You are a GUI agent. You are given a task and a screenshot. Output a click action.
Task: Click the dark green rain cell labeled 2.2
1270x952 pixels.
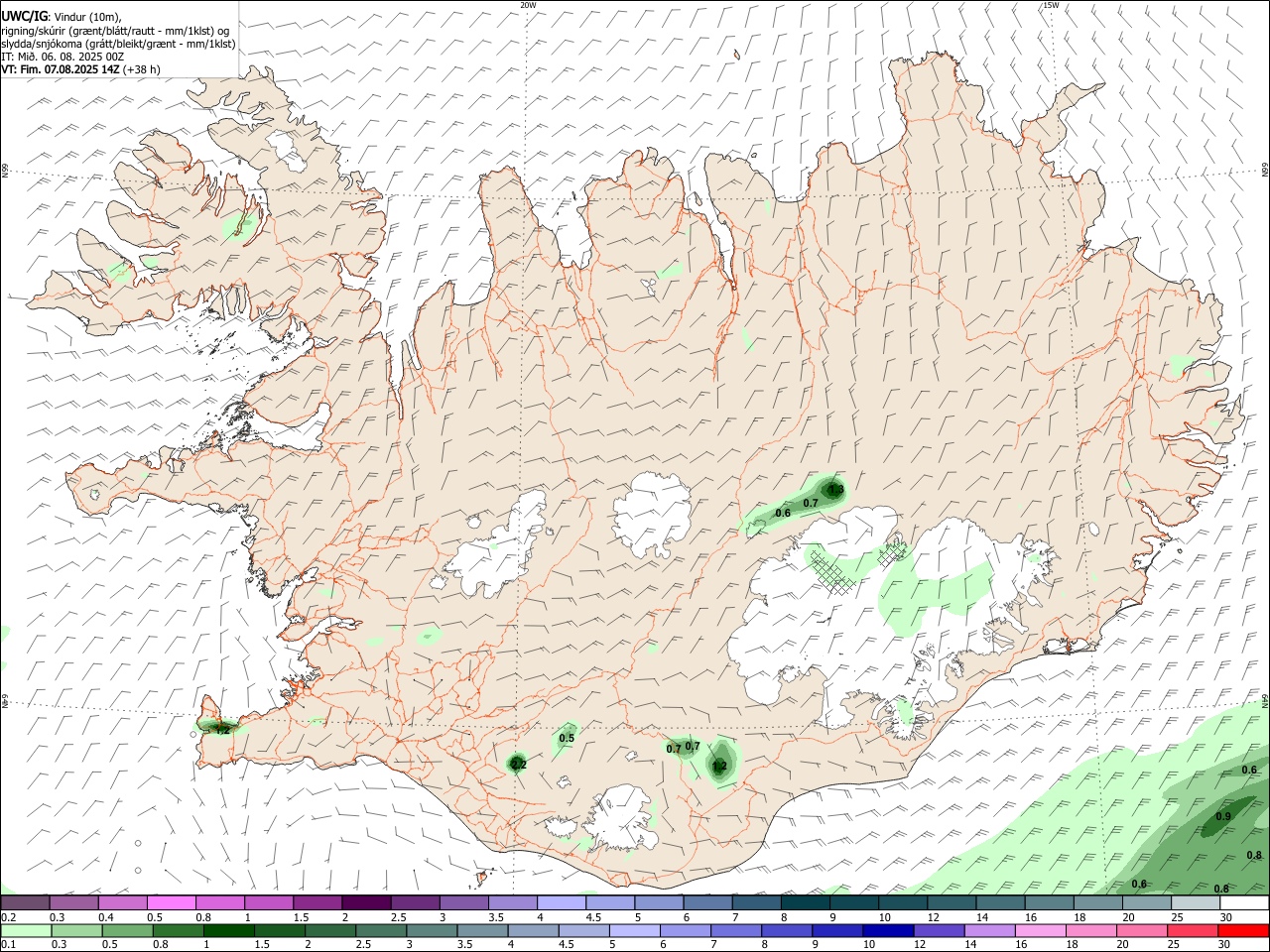[518, 763]
